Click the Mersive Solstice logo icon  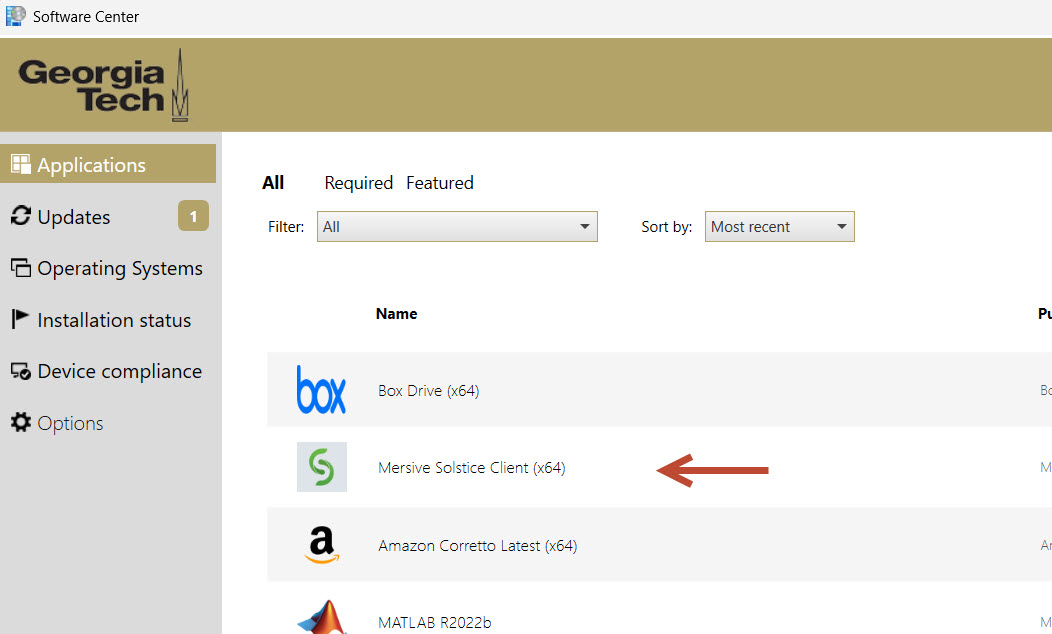tap(322, 467)
